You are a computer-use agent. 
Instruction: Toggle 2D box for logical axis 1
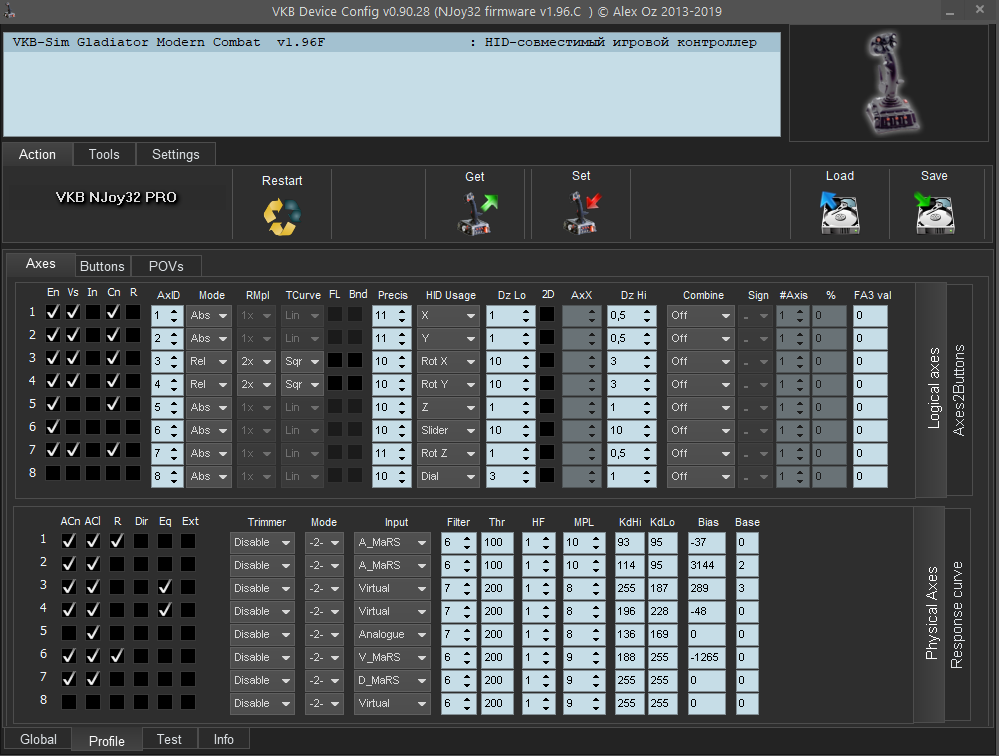[x=547, y=315]
